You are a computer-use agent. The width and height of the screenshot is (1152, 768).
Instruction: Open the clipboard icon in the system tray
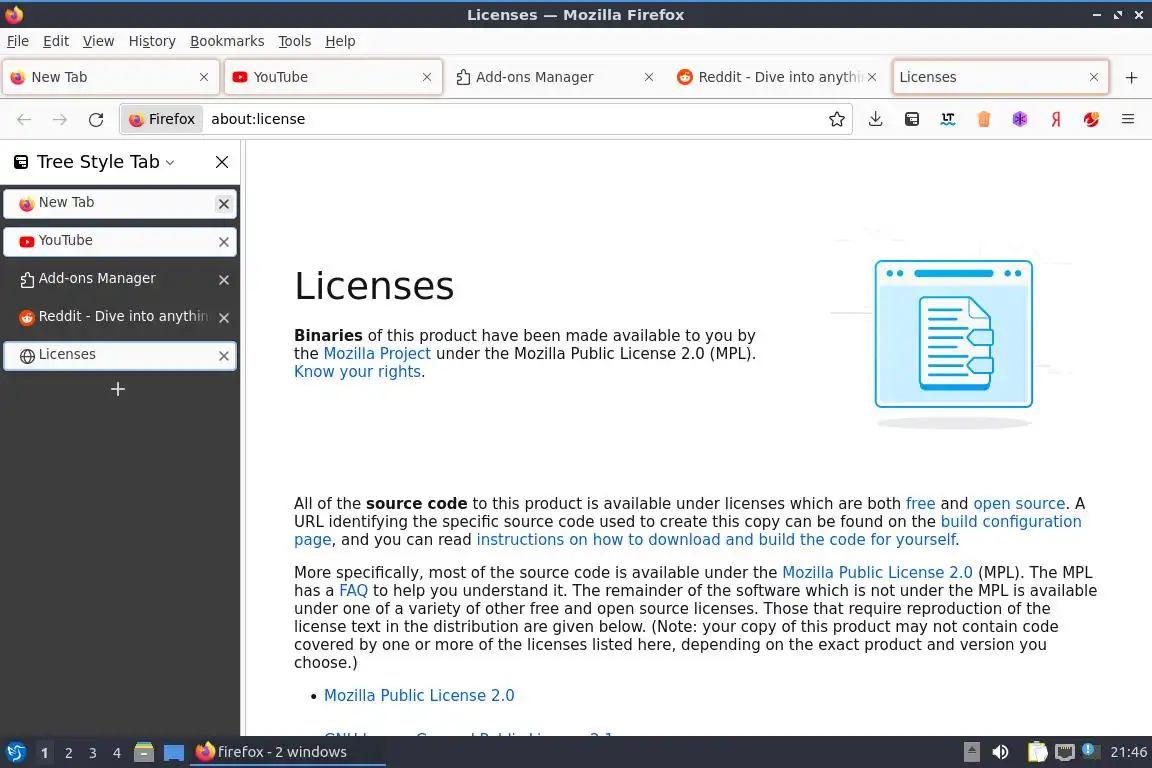(1037, 752)
